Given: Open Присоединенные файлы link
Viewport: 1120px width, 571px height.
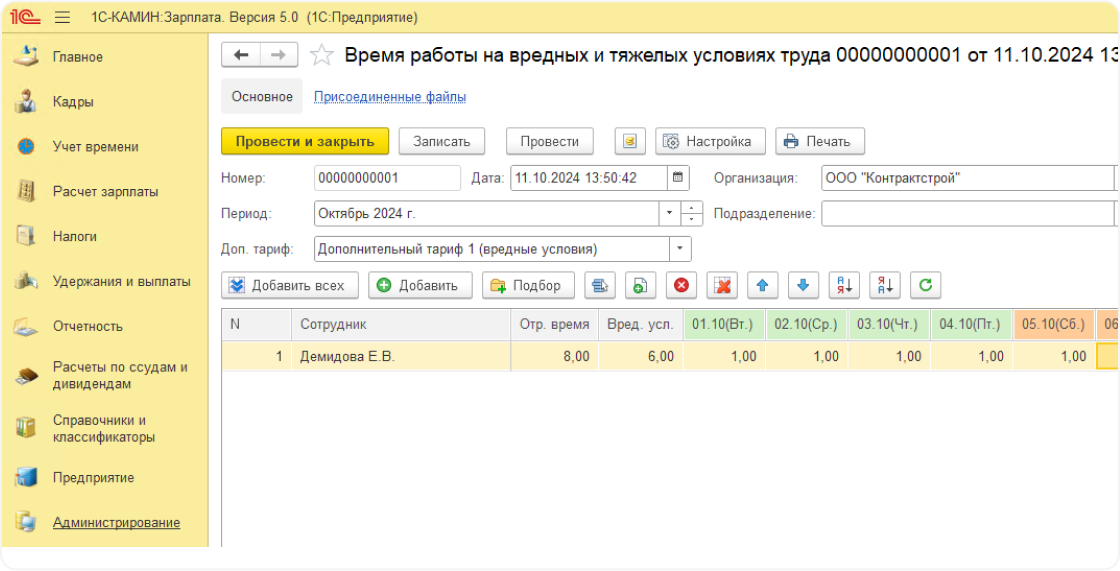Looking at the screenshot, I should click(390, 96).
